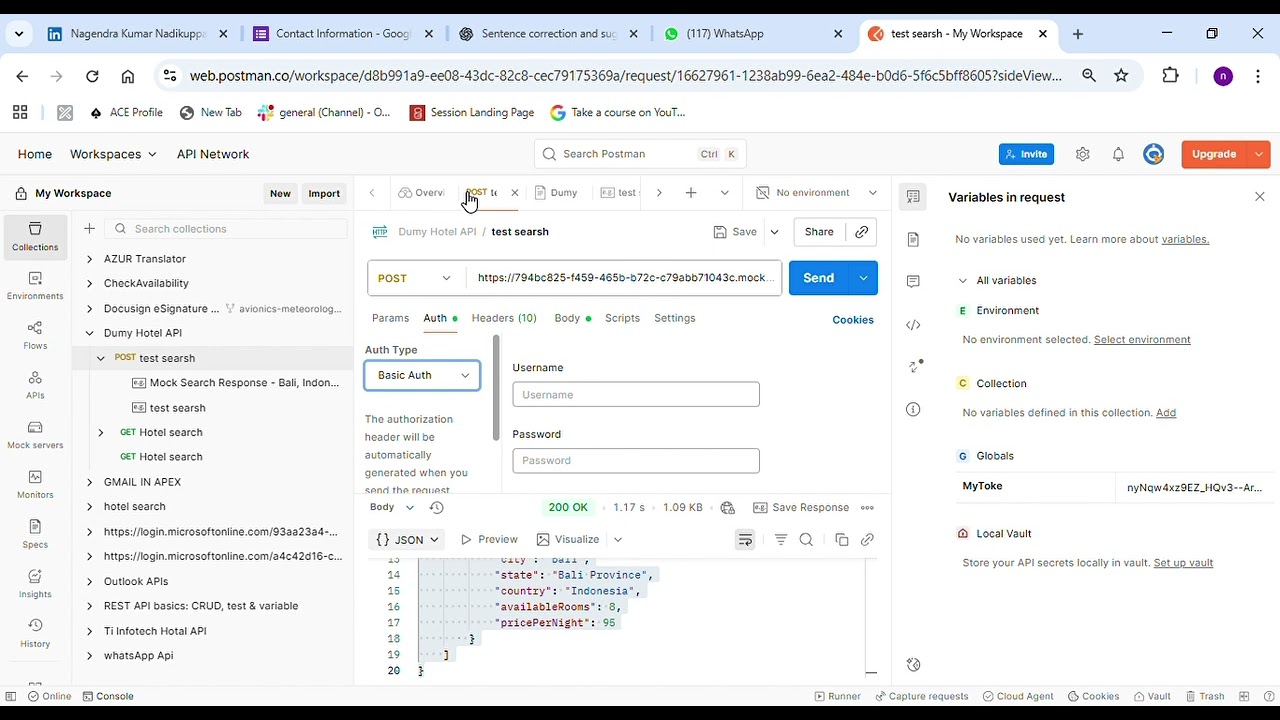Switch to the Body request tab
The image size is (1280, 720).
tap(572, 318)
